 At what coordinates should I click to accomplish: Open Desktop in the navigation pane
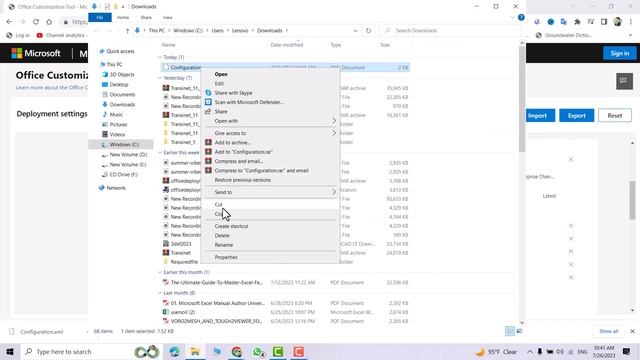click(119, 84)
